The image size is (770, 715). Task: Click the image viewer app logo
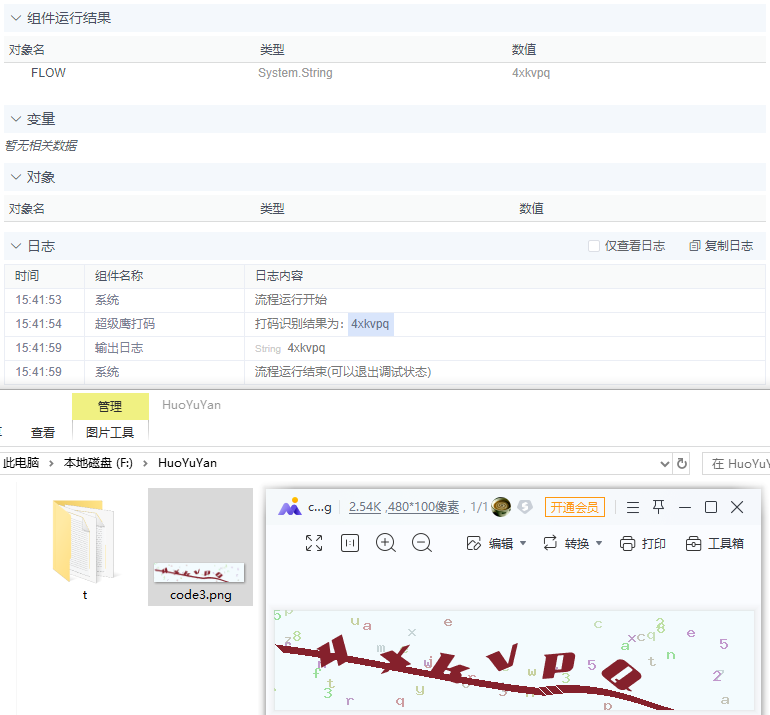[x=290, y=507]
